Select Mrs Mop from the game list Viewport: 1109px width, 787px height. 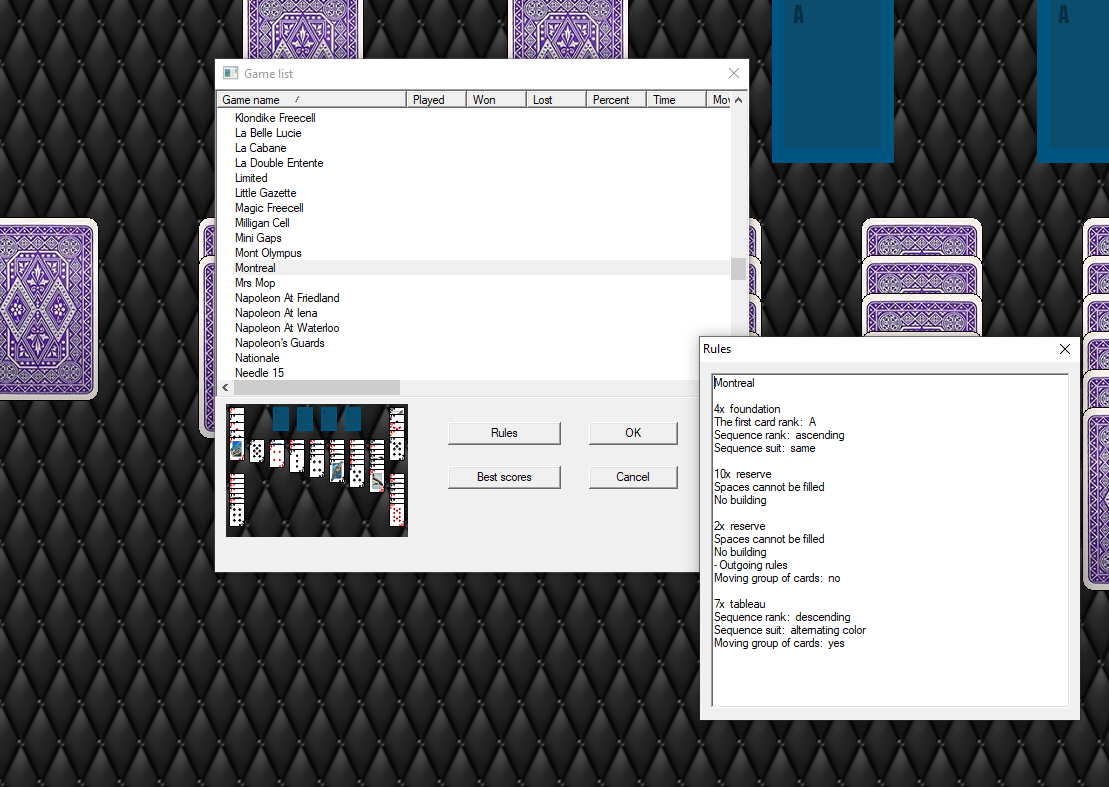254,283
